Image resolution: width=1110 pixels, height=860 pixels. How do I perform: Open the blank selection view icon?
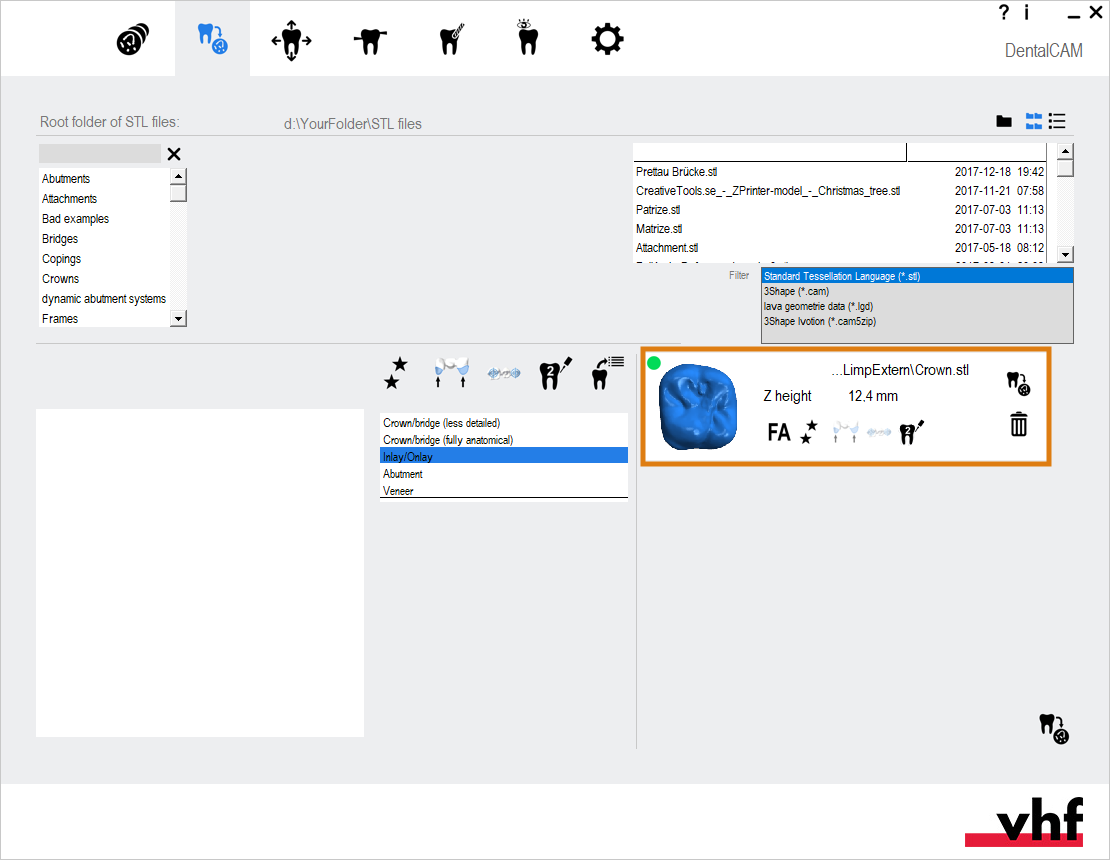tap(133, 41)
